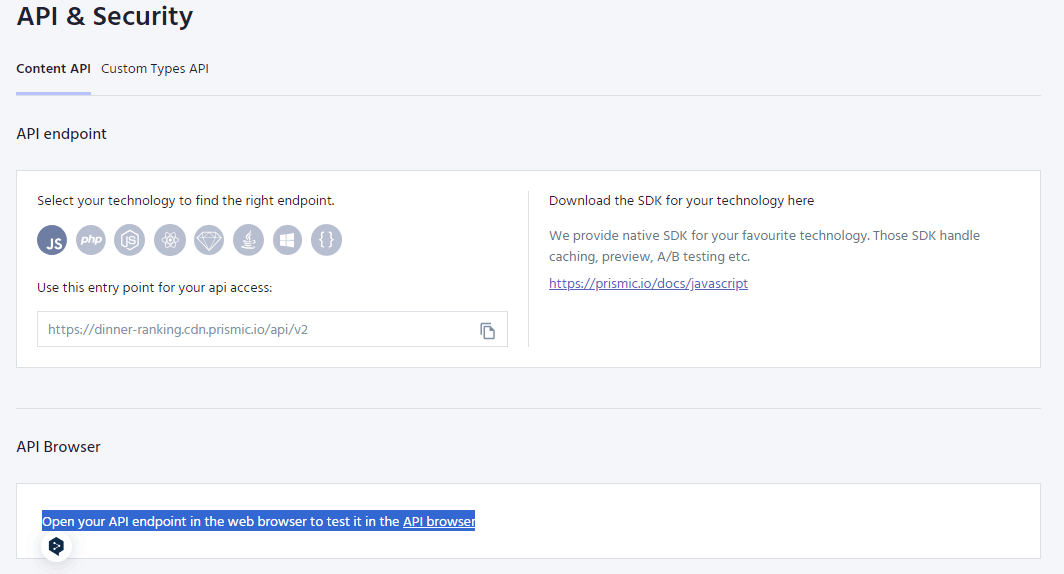Click the API endpoint section heading
This screenshot has width=1064, height=574.
tap(62, 134)
